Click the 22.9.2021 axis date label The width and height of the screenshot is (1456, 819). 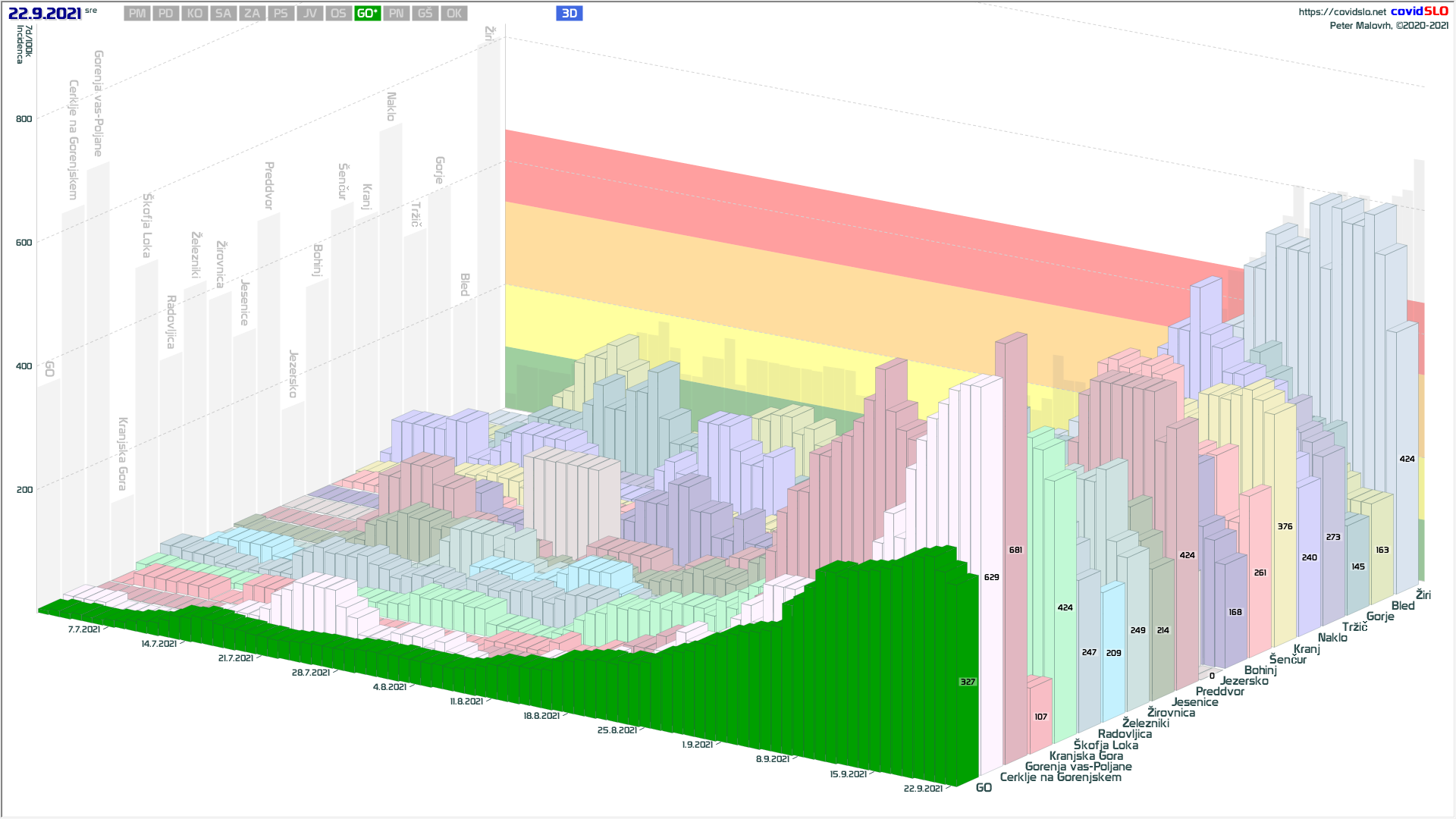[x=923, y=789]
